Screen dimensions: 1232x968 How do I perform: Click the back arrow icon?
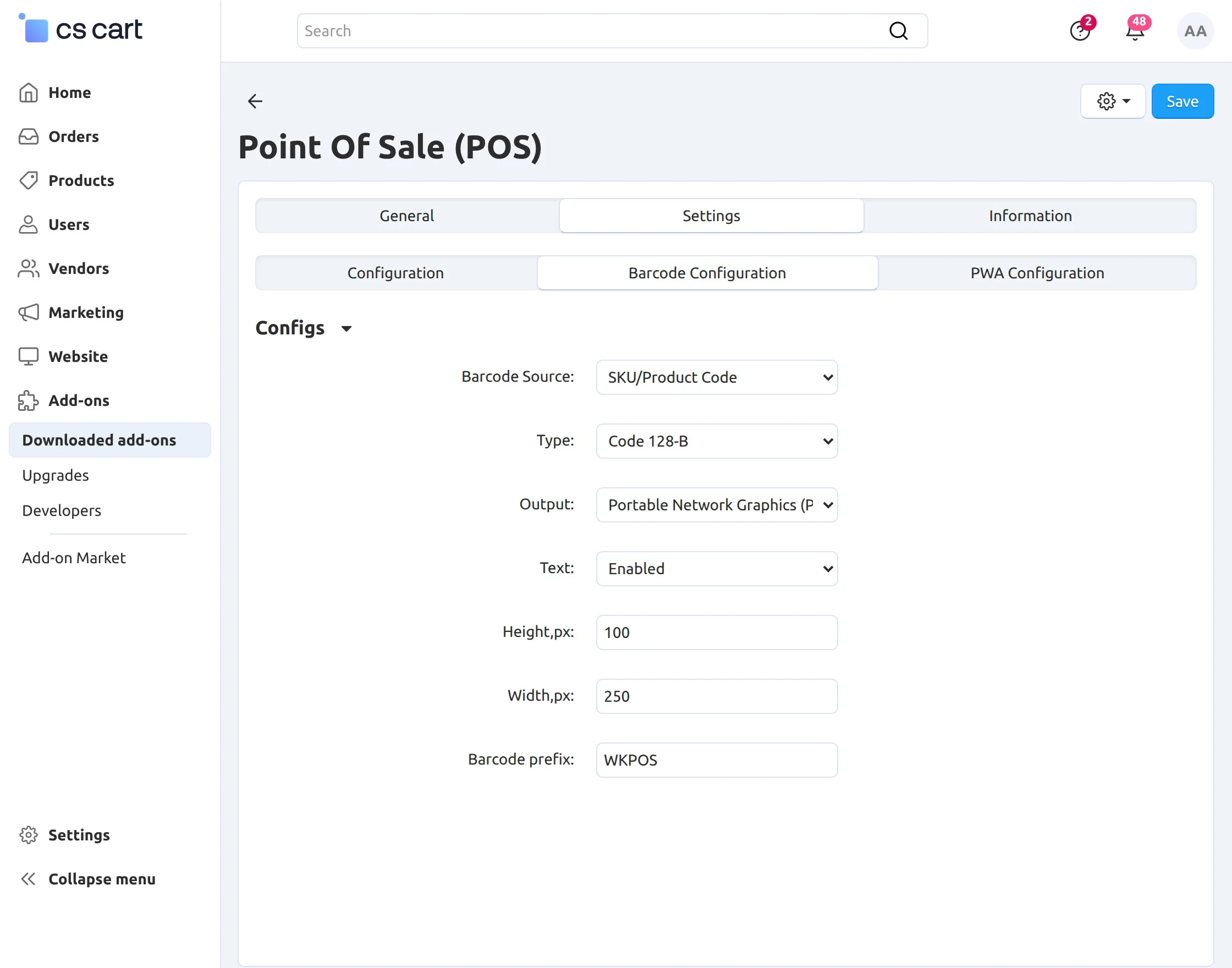(255, 101)
